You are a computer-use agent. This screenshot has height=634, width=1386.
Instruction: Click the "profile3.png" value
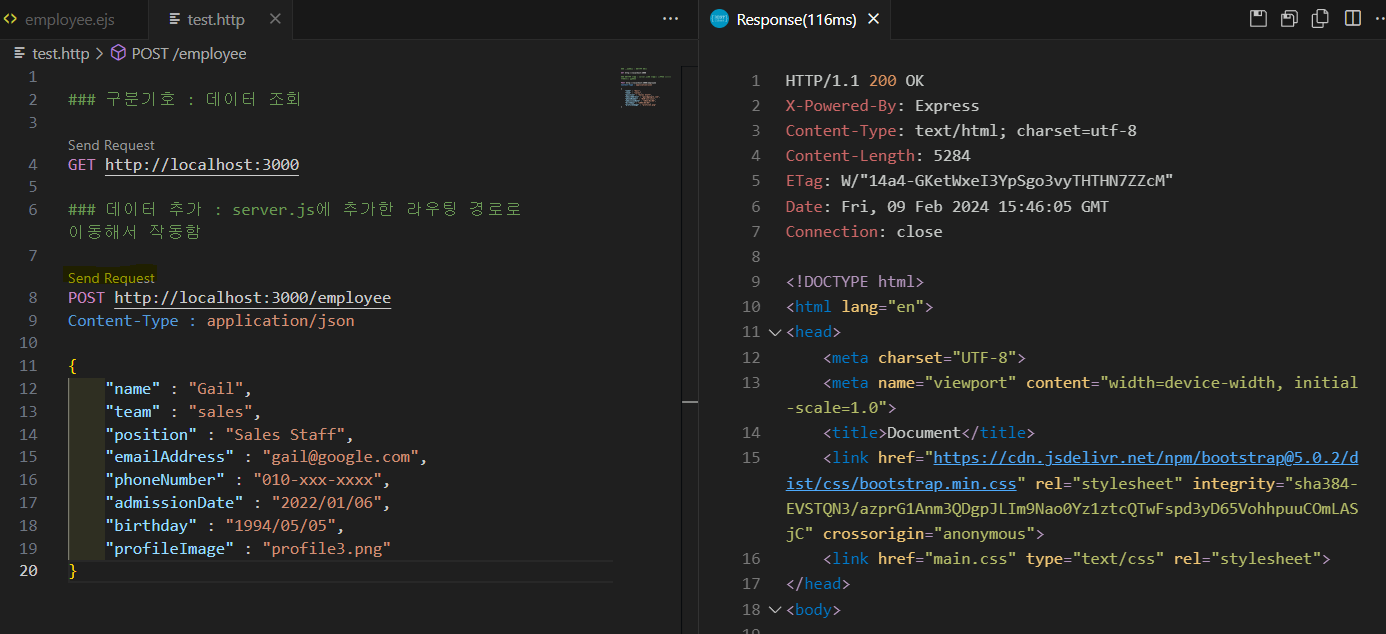[326, 548]
